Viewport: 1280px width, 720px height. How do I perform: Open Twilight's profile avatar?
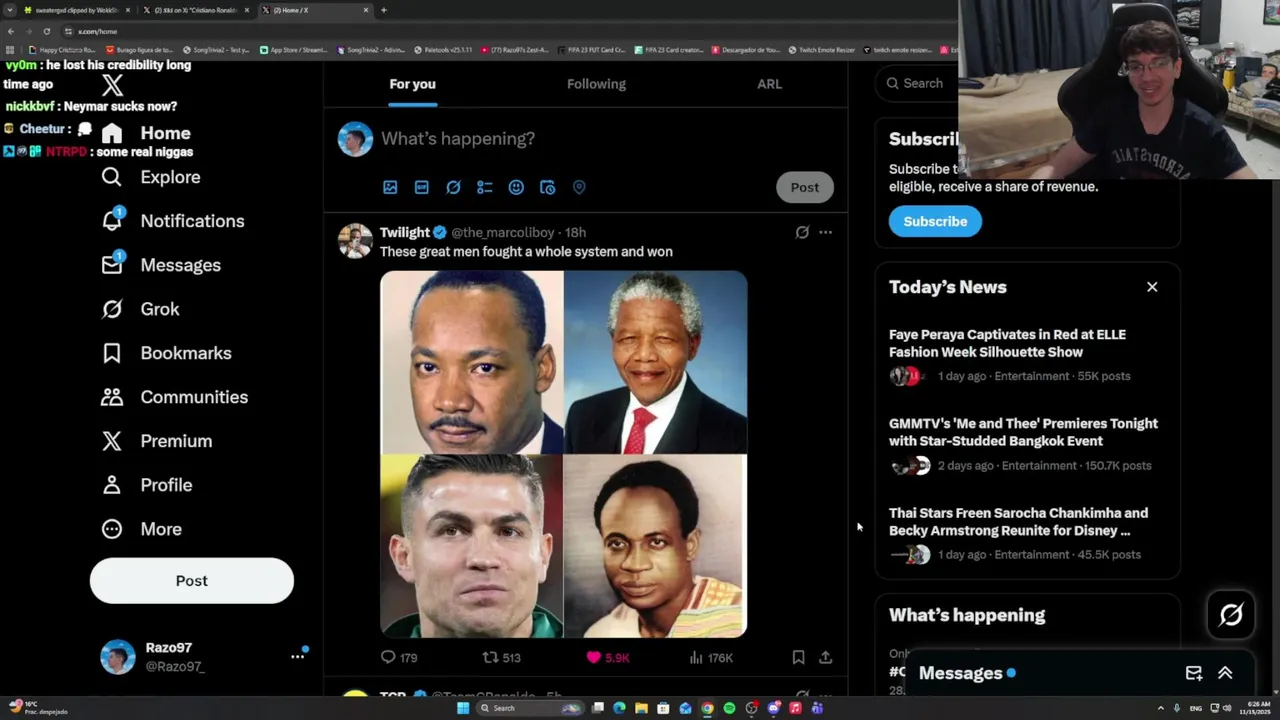[355, 241]
